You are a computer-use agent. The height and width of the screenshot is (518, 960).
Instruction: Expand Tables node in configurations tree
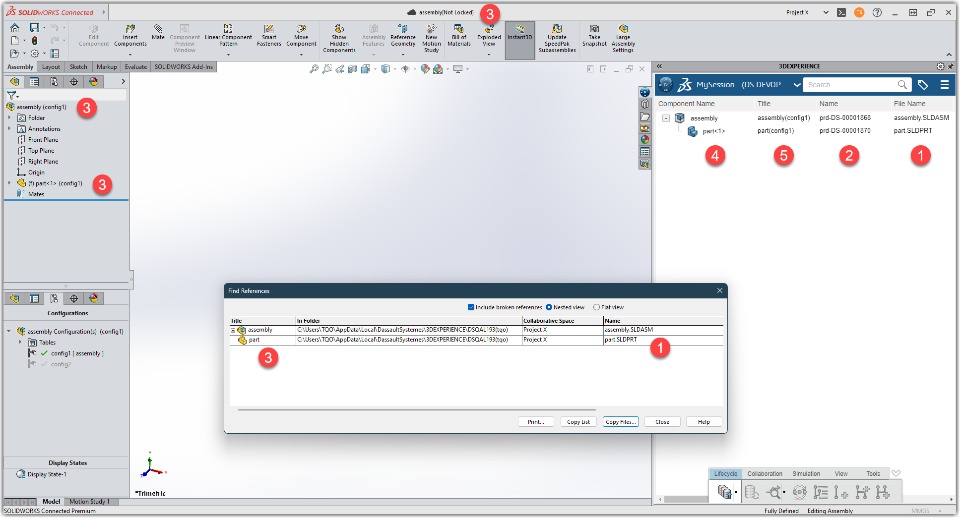(x=20, y=342)
